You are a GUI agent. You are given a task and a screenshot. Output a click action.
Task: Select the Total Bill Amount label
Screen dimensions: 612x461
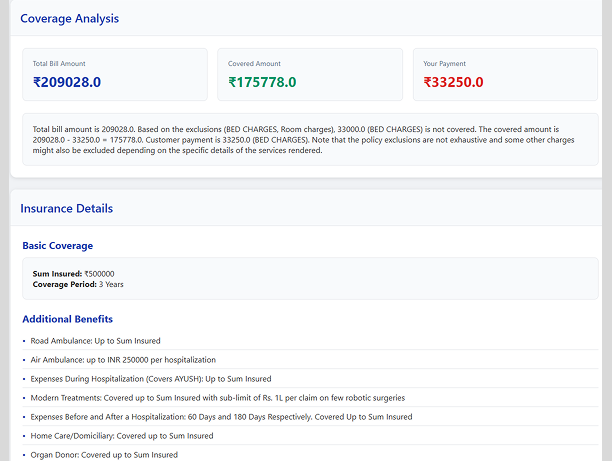[59, 64]
